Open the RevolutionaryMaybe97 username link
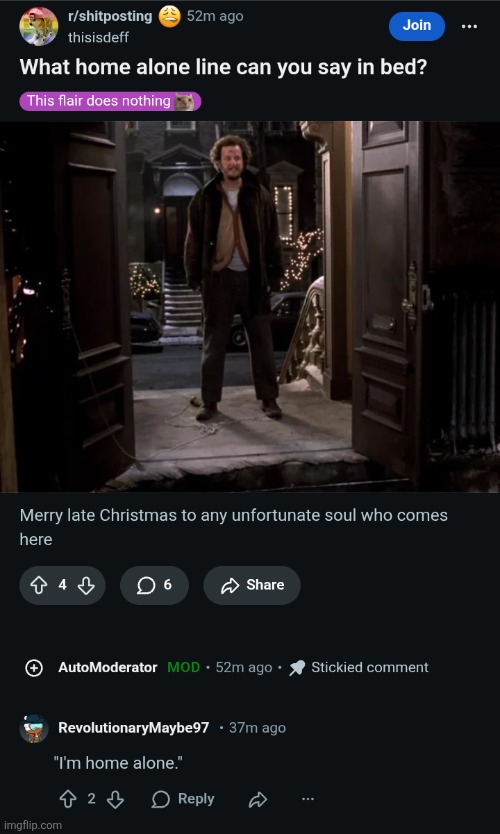Viewport: 500px width, 834px height. (x=134, y=728)
